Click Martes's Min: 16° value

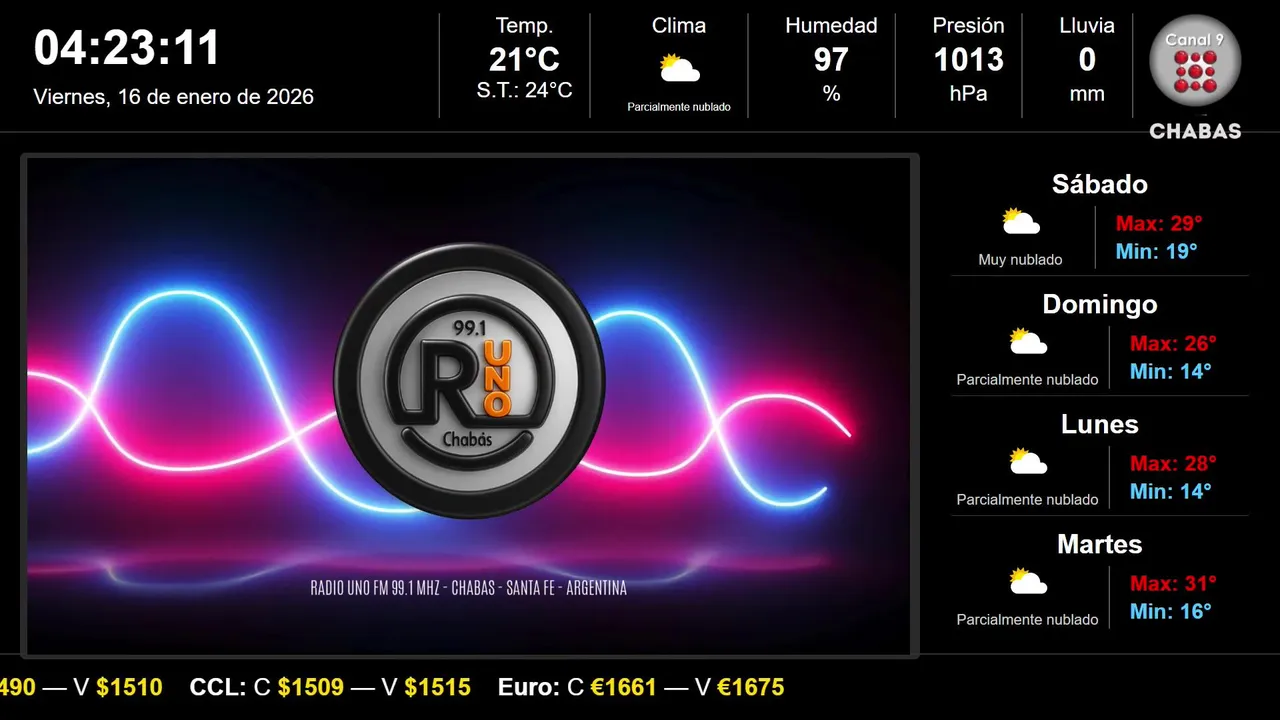click(1170, 611)
